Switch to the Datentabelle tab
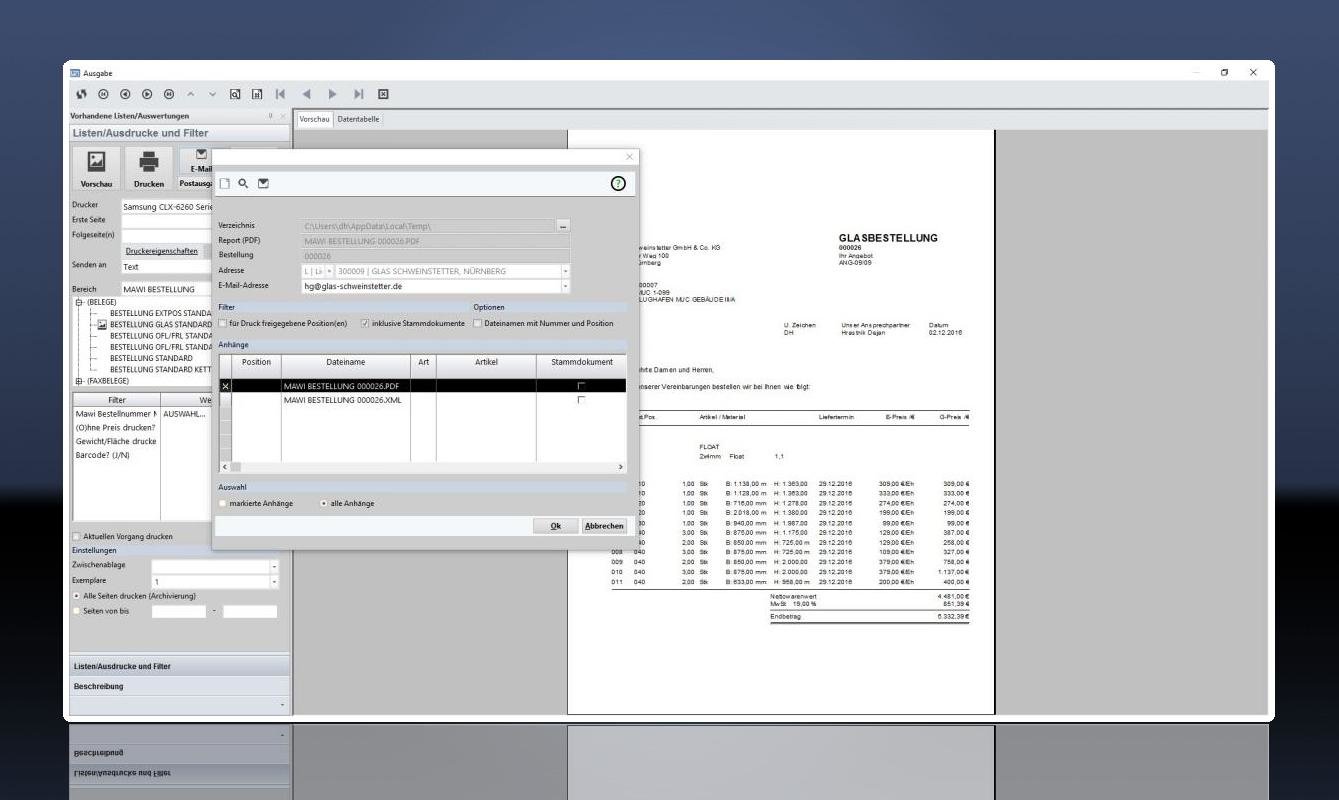Viewport: 1339px width, 800px height. [x=358, y=119]
